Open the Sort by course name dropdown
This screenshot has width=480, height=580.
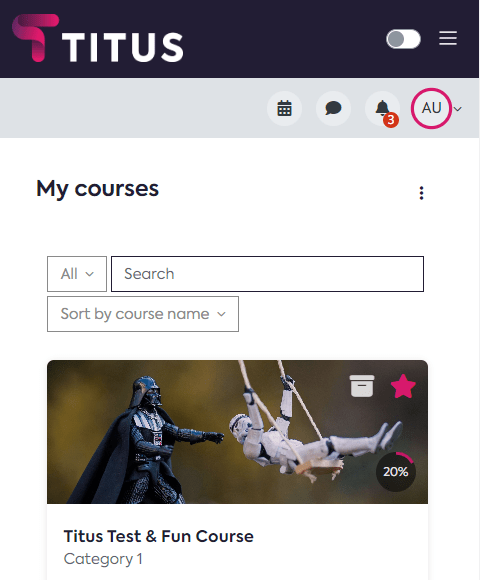(143, 314)
